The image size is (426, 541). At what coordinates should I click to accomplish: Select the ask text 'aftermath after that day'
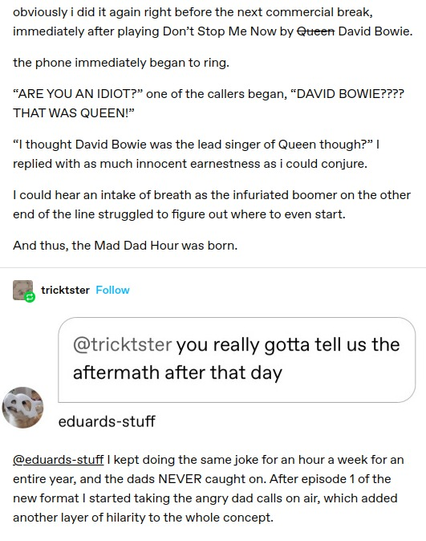click(x=177, y=373)
